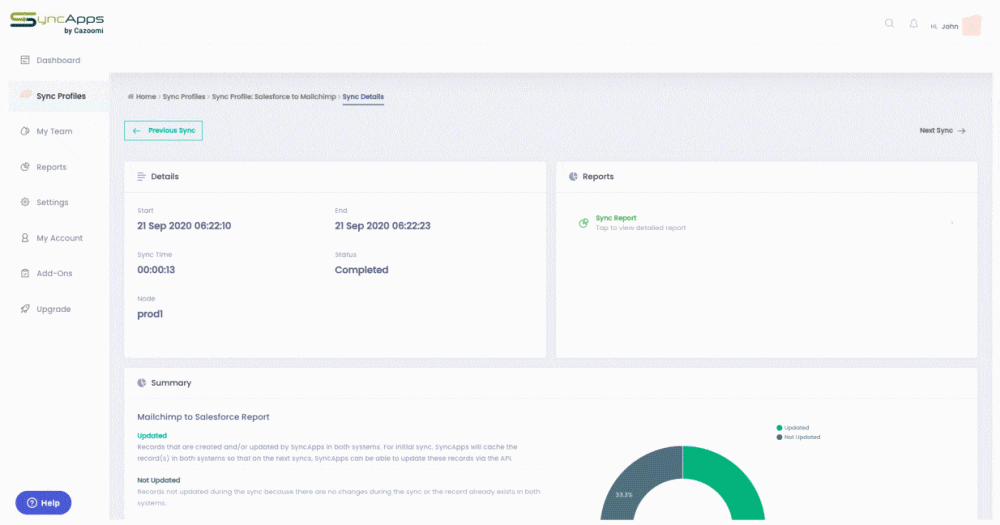Click the node value prod1
The image size is (1000, 525).
tap(150, 314)
